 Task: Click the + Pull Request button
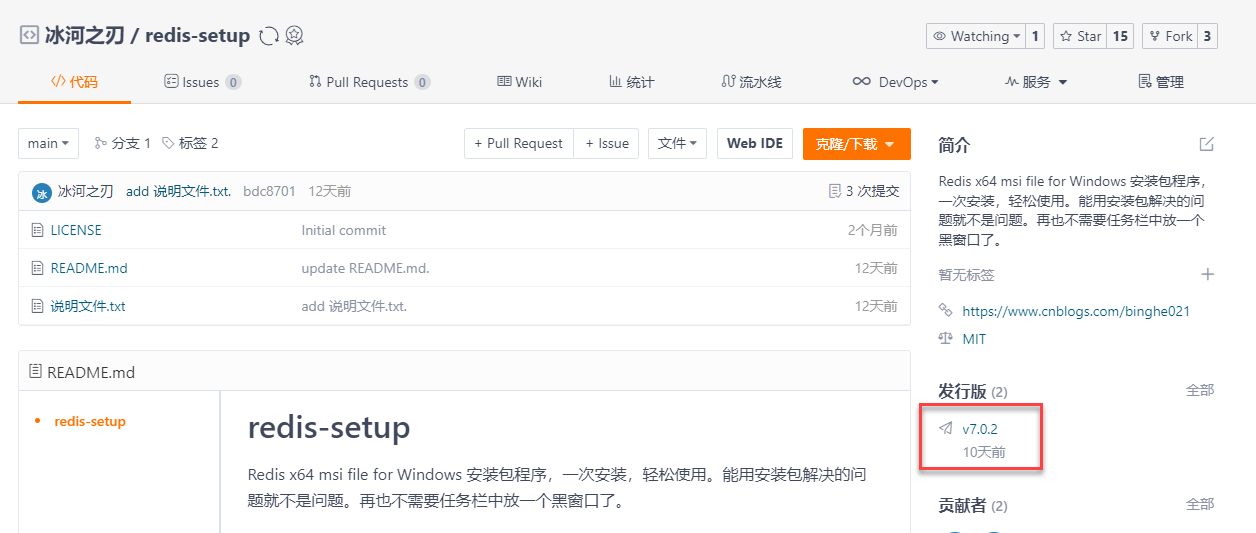[x=519, y=143]
